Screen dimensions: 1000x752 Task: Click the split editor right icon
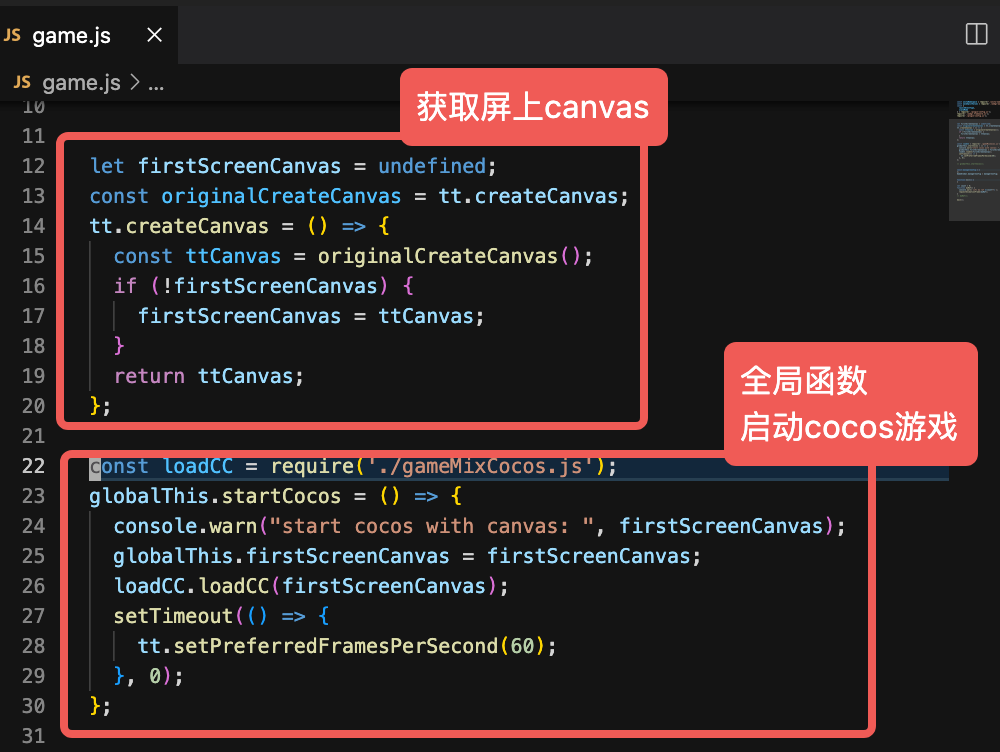976,35
